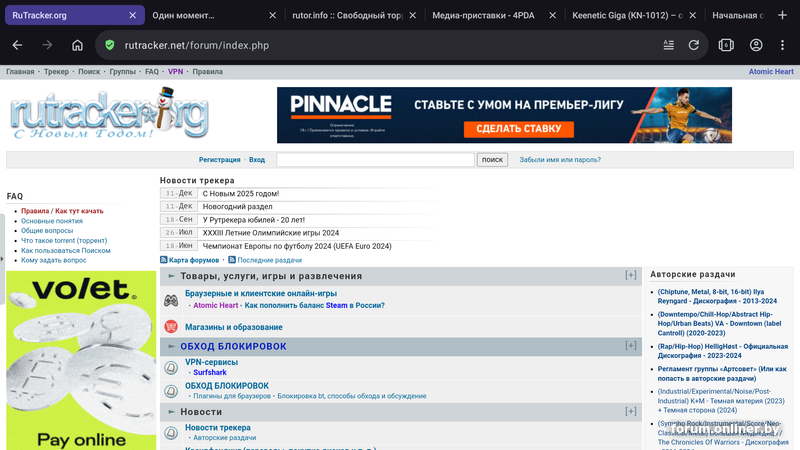Open 'Правила' in the top site menu
This screenshot has width=800, height=450.
tap(208, 71)
